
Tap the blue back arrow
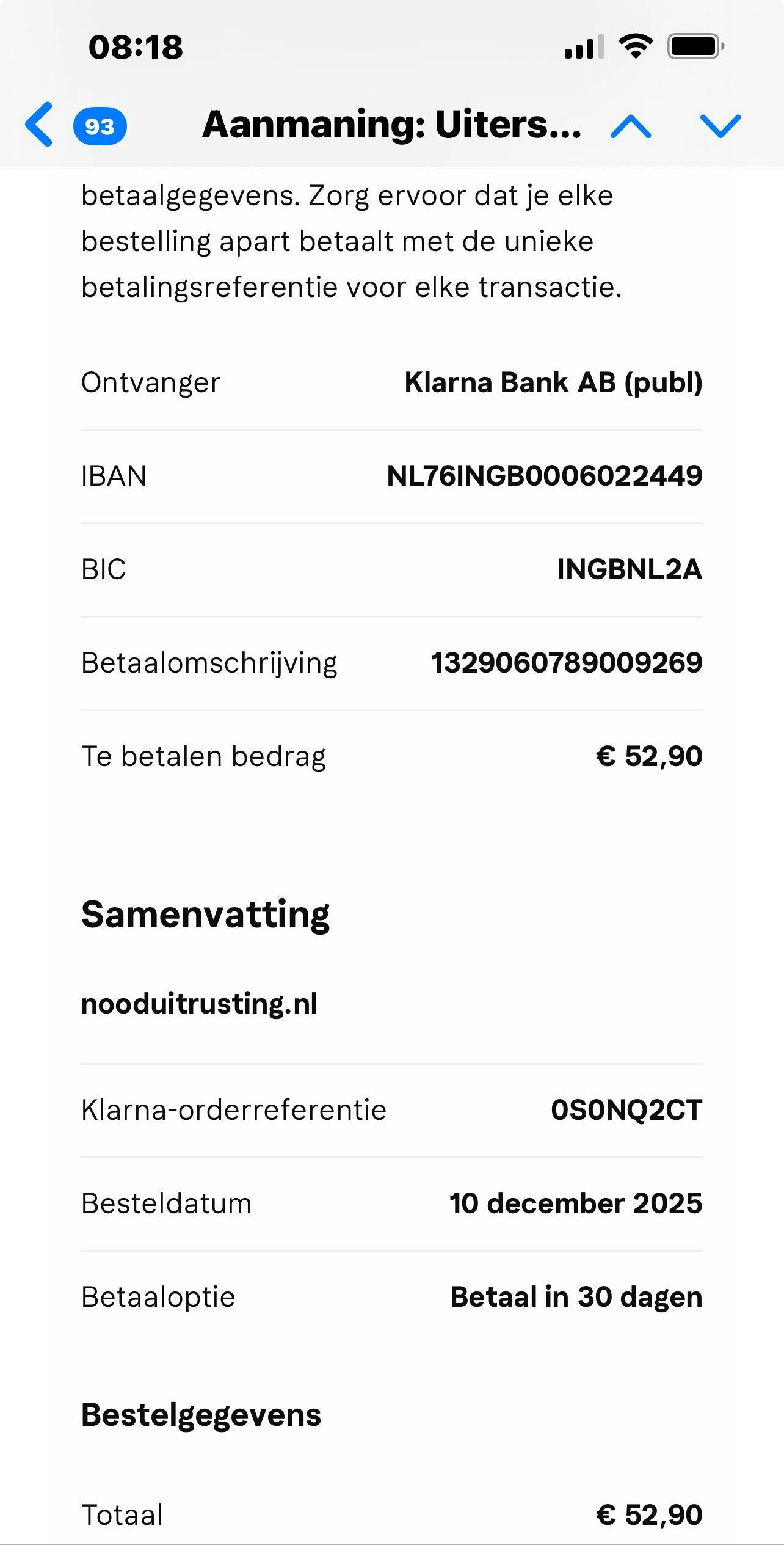pyautogui.click(x=39, y=125)
